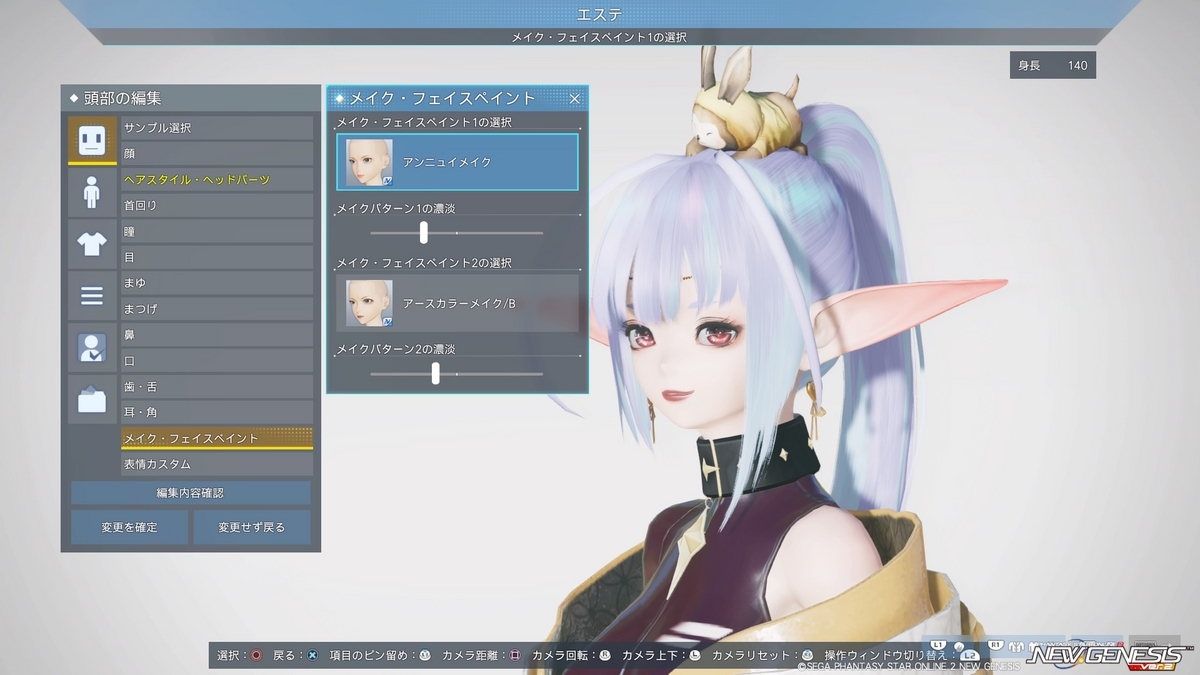This screenshot has width=1200, height=675.
Task: Click the カメラ回転 stick hint icon
Action: 604,655
